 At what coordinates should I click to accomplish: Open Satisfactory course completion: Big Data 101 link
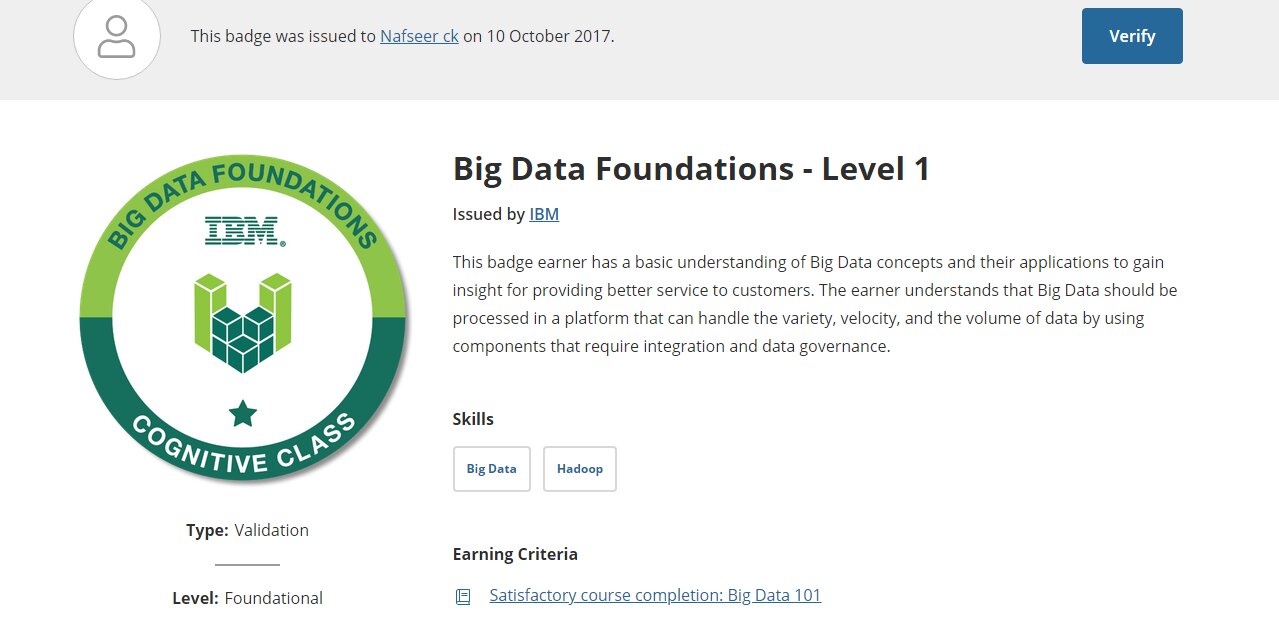click(655, 595)
